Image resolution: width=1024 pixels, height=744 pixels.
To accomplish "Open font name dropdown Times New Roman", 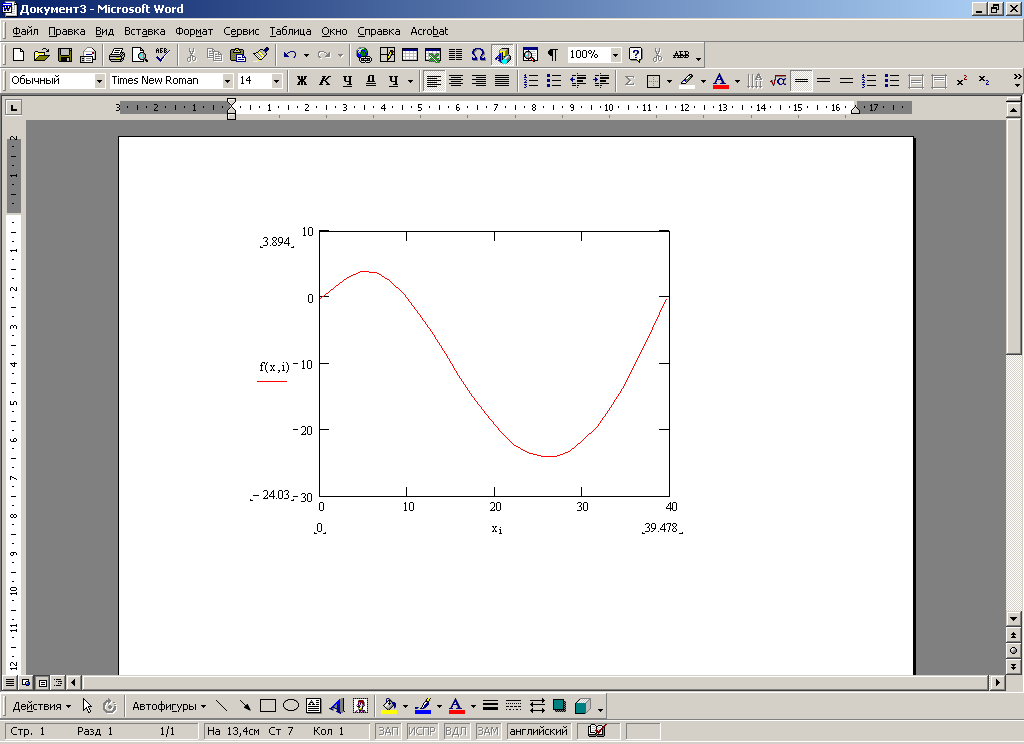I will 227,80.
